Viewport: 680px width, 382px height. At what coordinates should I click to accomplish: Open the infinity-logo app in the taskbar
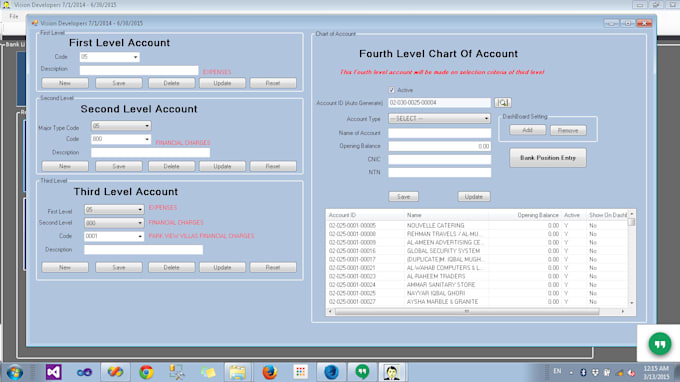point(84,372)
